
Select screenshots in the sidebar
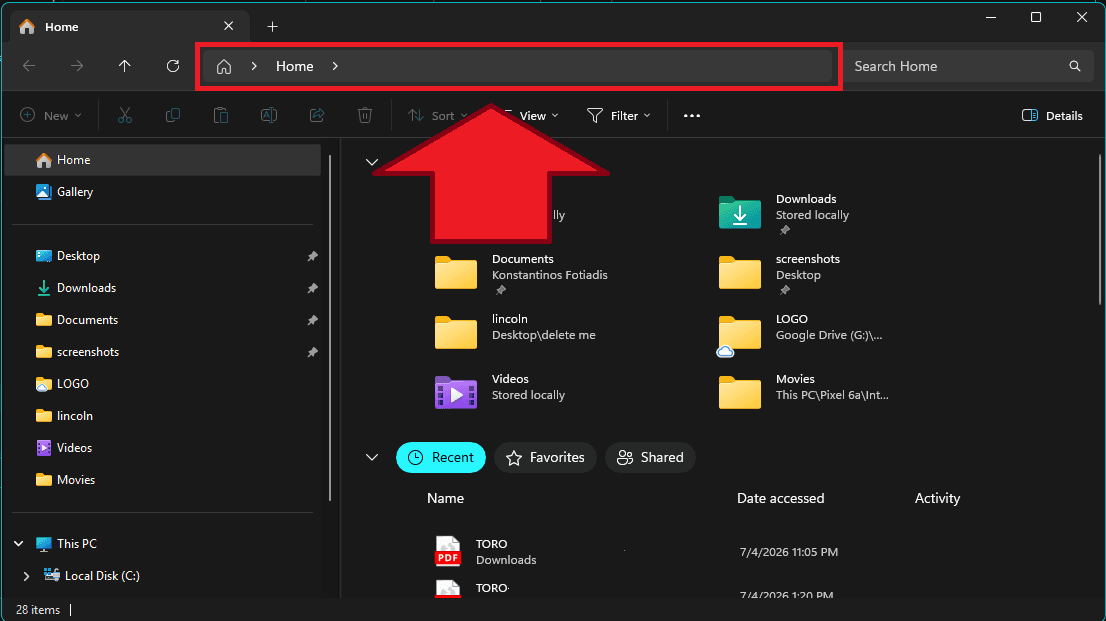click(162, 351)
